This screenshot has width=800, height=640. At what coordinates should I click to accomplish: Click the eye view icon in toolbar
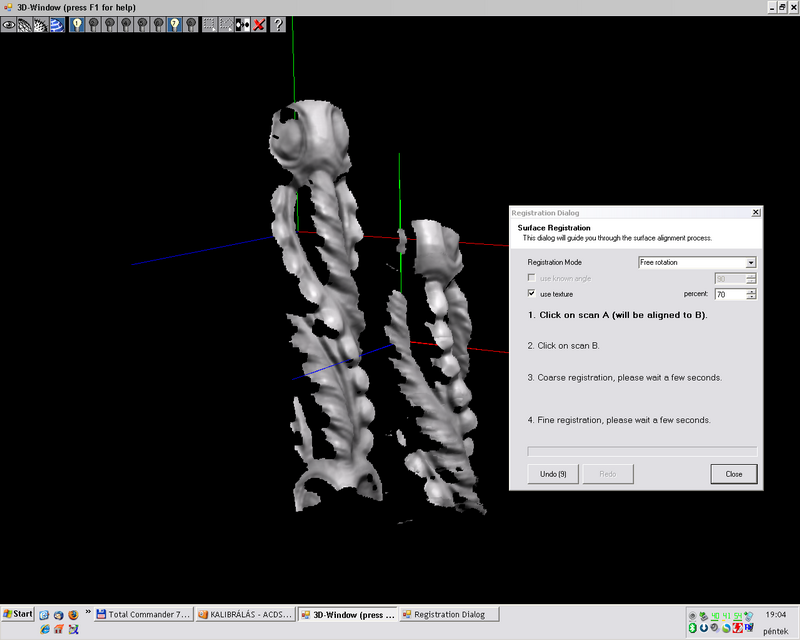[9, 24]
